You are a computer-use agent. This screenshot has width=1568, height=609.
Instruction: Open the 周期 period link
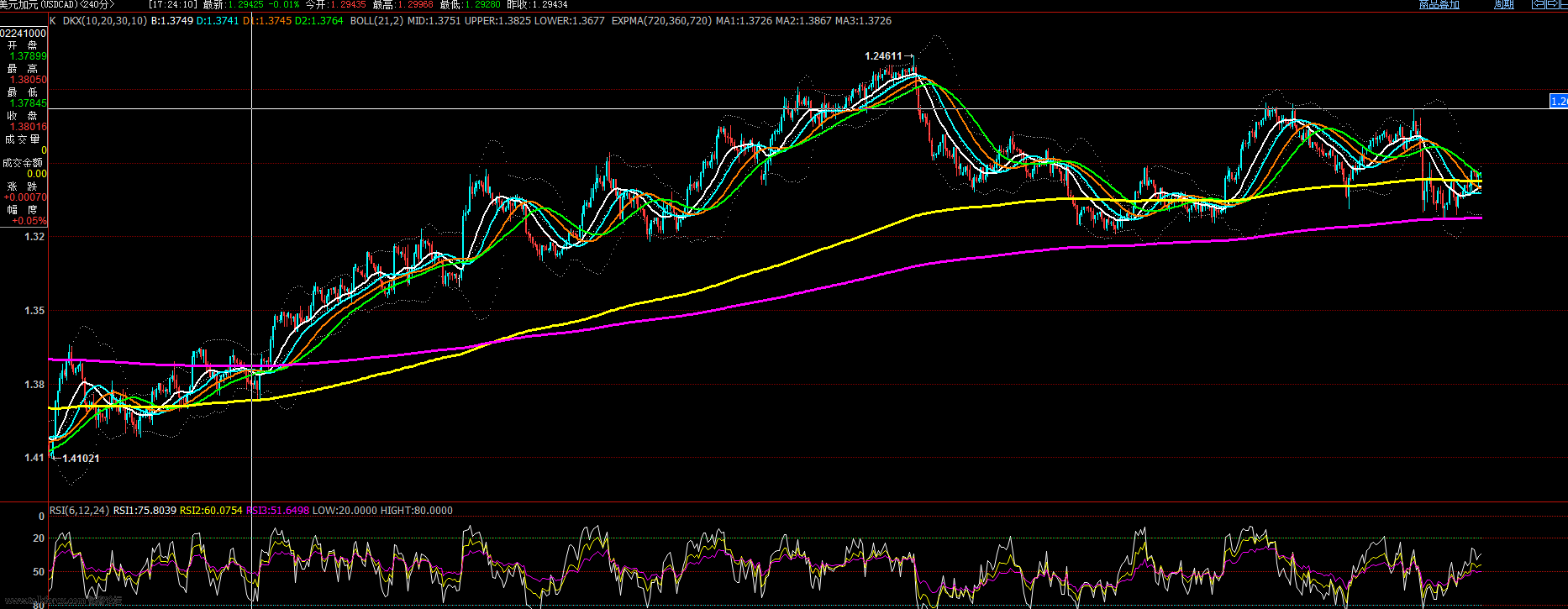click(x=1504, y=4)
